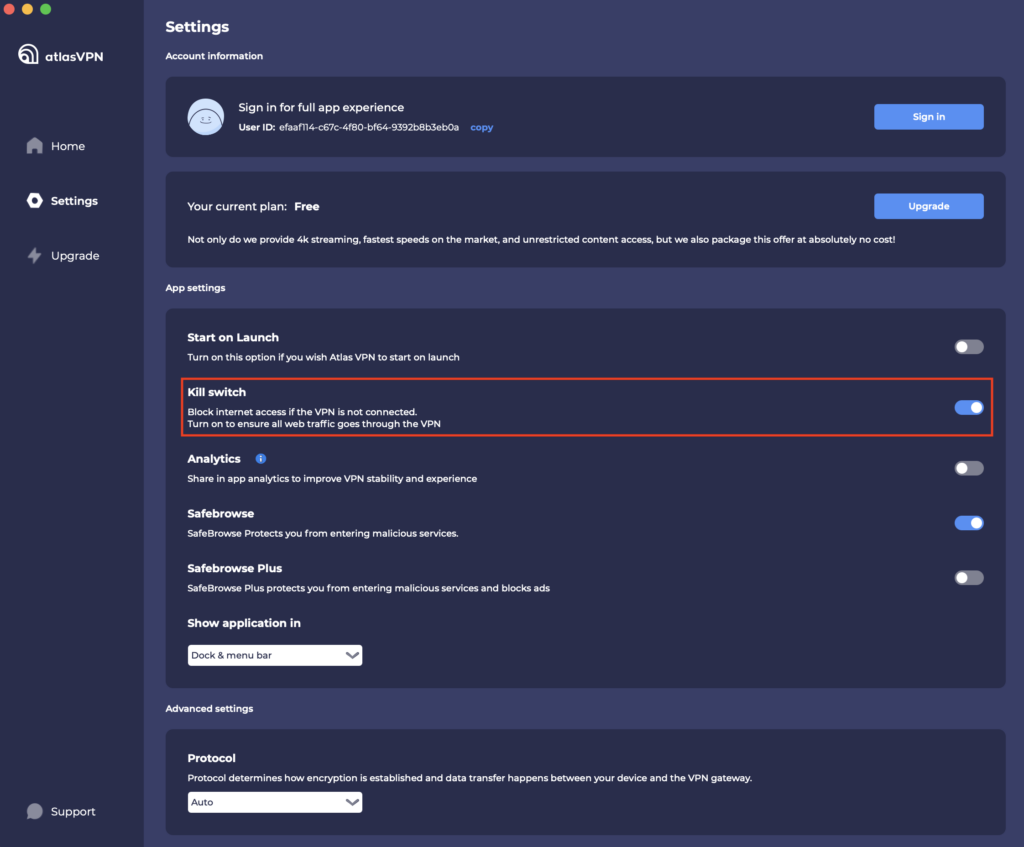
Task: Go to Home in the sidebar
Action: (68, 146)
